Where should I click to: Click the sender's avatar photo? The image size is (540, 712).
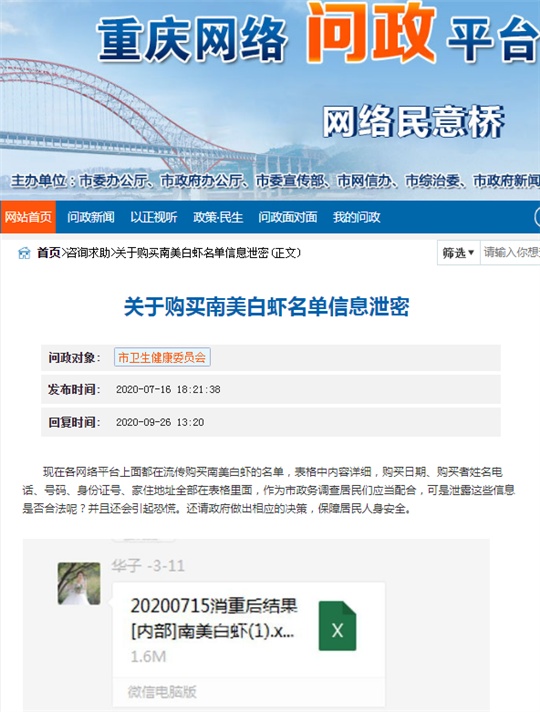tap(79, 583)
